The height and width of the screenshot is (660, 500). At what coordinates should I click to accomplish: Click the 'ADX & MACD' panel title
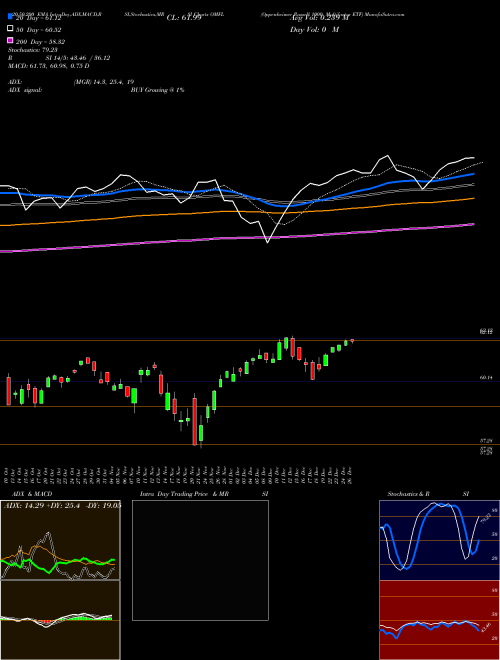coord(32,494)
